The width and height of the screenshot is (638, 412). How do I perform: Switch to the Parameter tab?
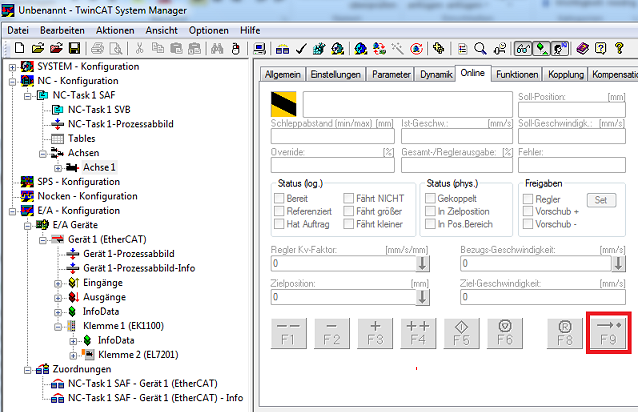point(391,74)
